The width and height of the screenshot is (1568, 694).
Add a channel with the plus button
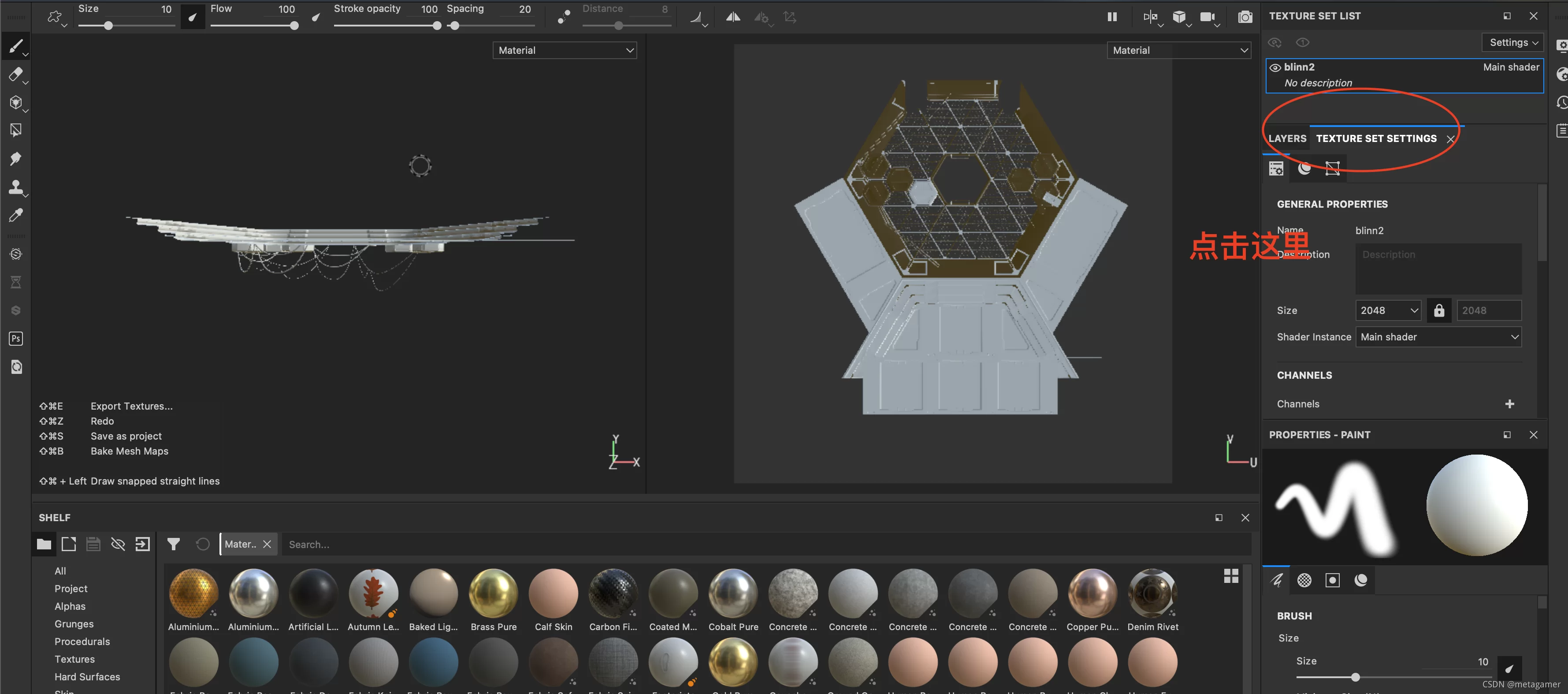click(1509, 404)
